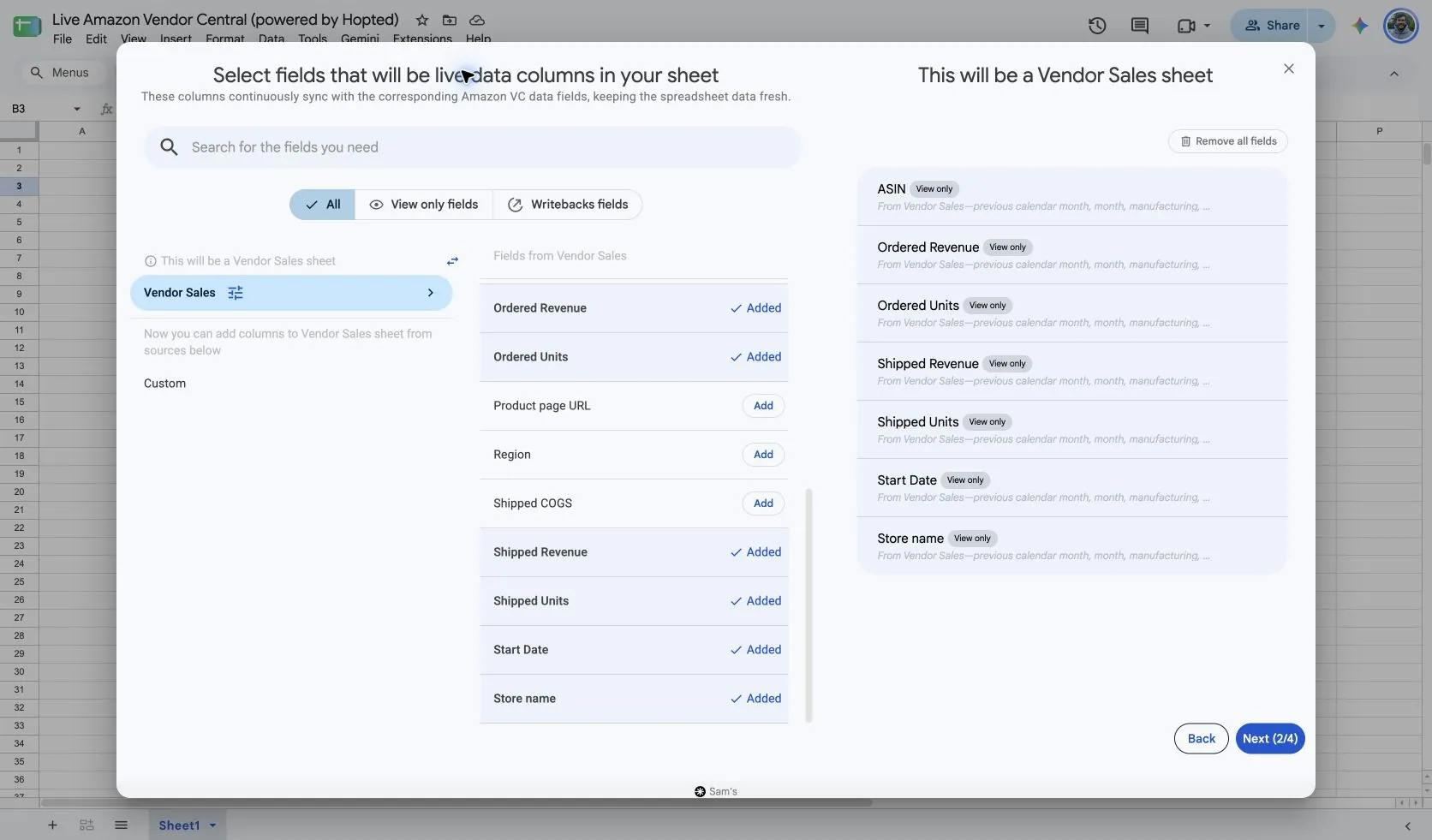The width and height of the screenshot is (1432, 840).
Task: Add the Shipped COGS field
Action: coord(763,503)
